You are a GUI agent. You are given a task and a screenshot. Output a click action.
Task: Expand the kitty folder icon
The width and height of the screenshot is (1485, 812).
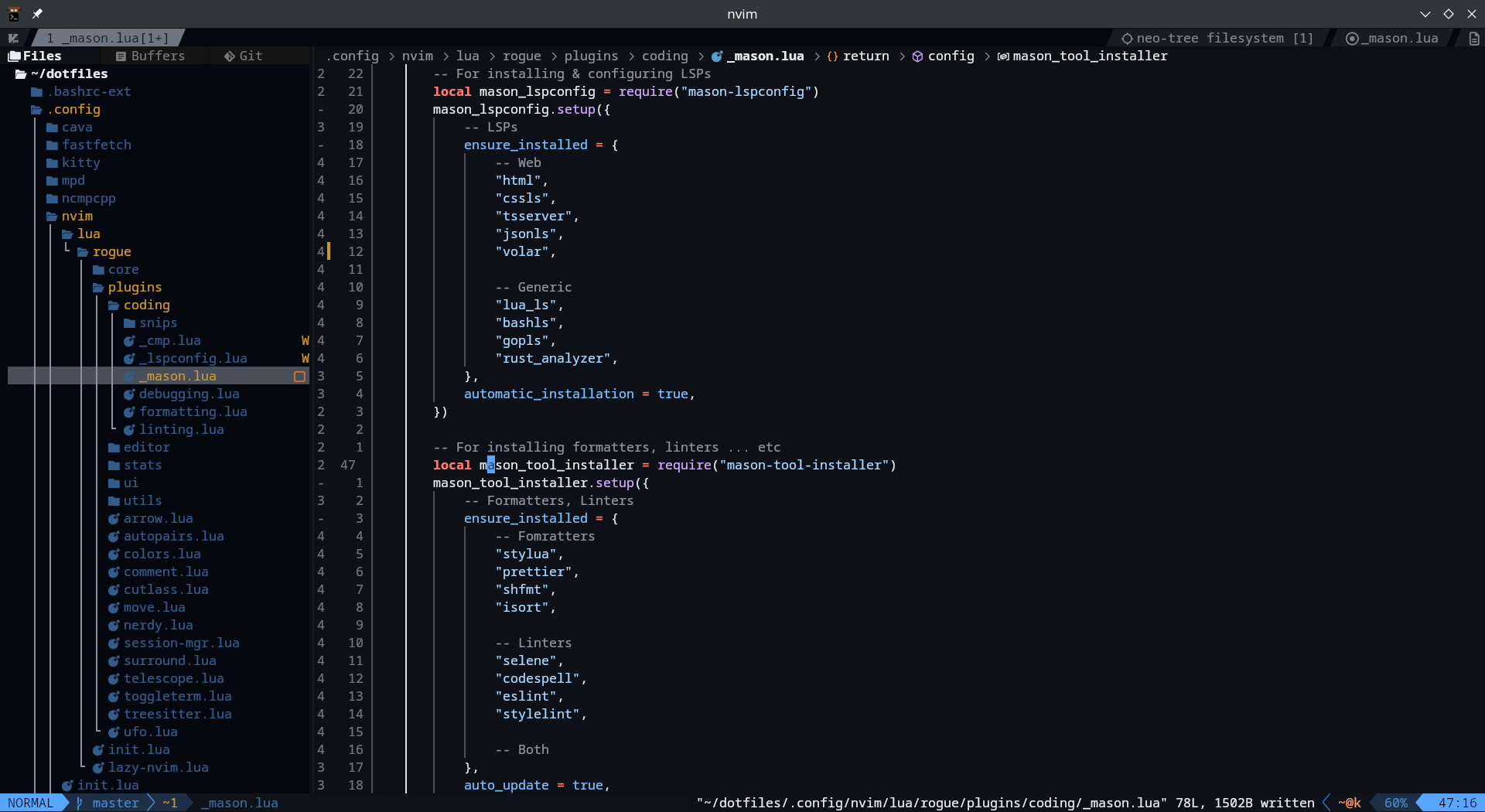coord(52,163)
